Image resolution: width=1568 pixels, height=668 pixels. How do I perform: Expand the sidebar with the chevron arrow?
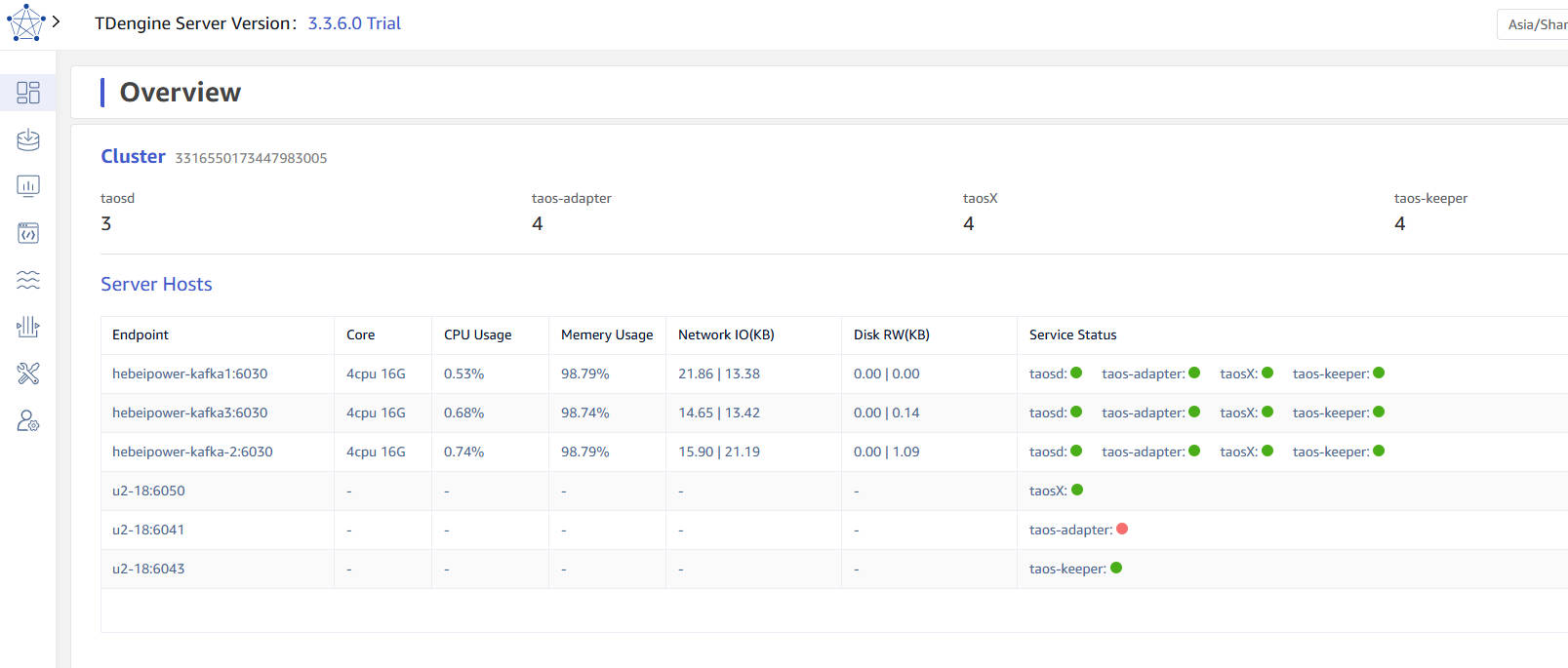(57, 21)
